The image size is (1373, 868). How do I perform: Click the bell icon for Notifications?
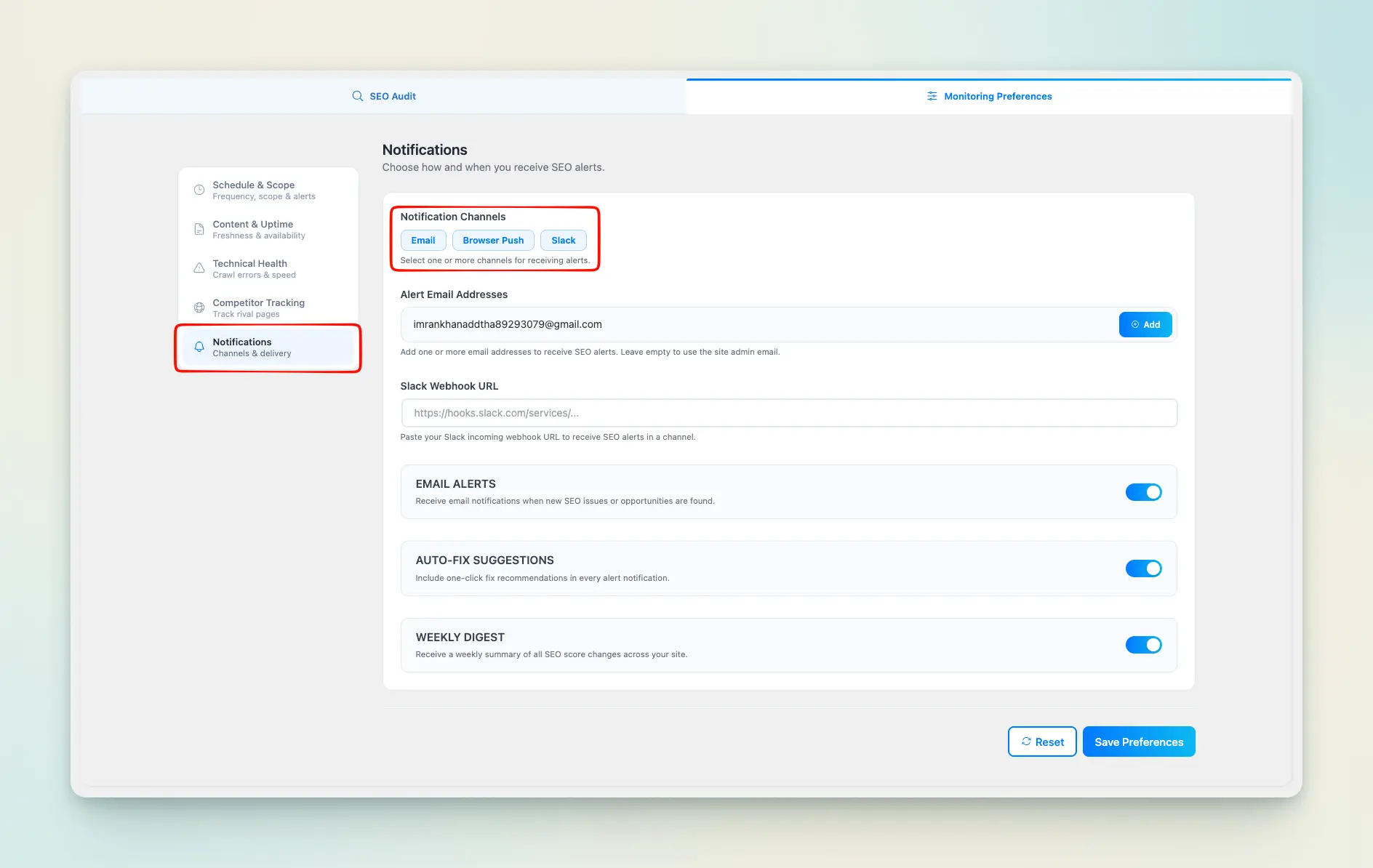click(199, 347)
